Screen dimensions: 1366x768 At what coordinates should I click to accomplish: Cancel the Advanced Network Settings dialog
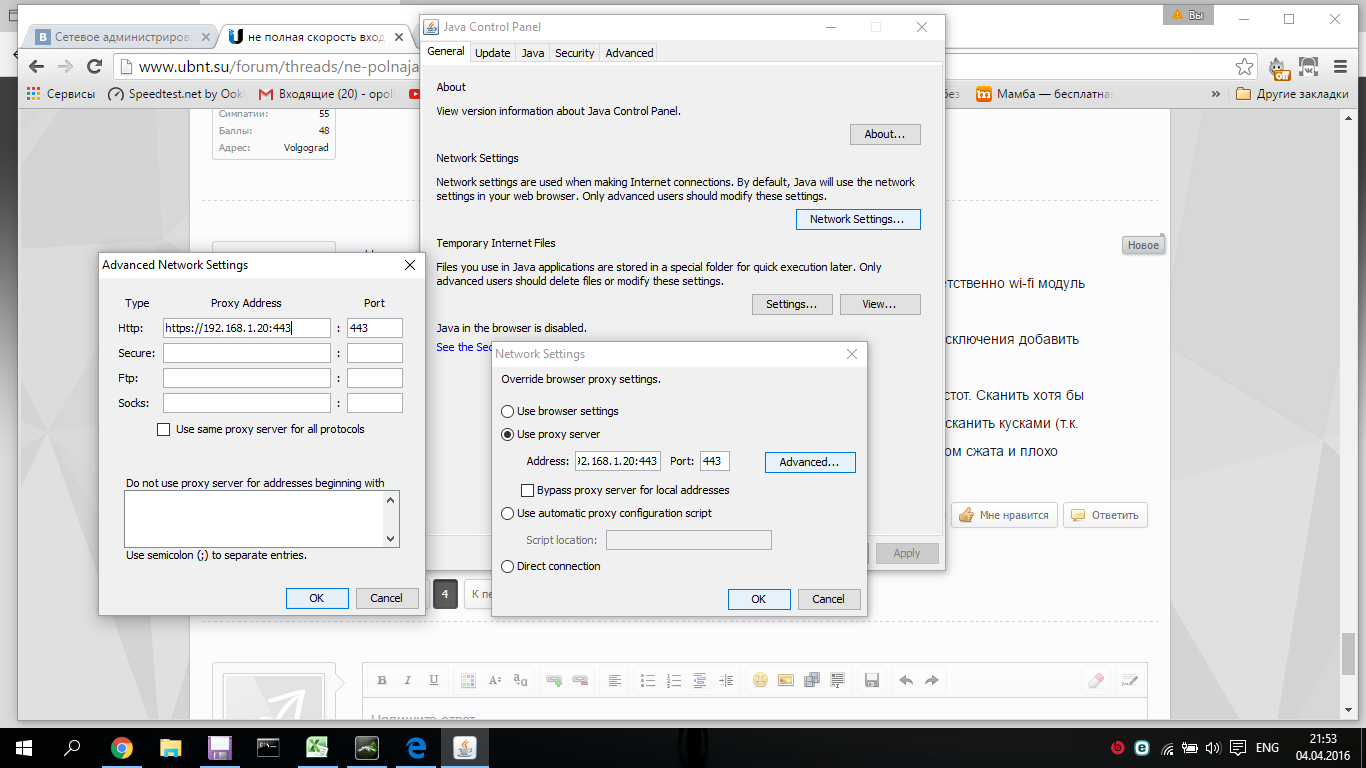pyautogui.click(x=386, y=598)
